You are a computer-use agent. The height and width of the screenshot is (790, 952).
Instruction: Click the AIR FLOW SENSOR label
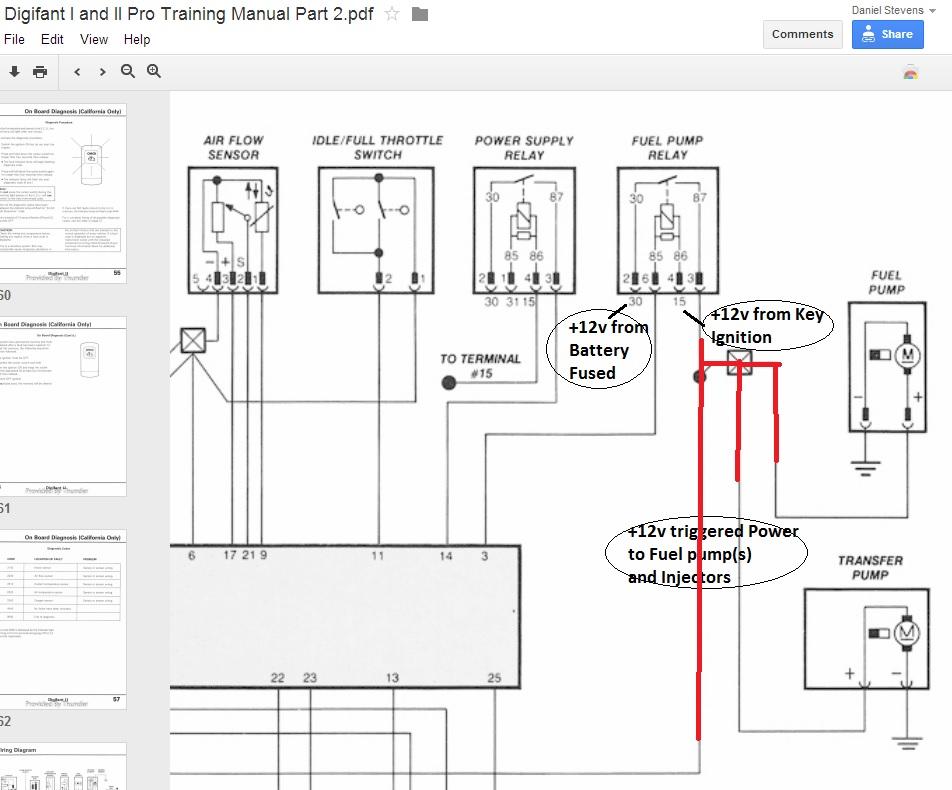[234, 148]
